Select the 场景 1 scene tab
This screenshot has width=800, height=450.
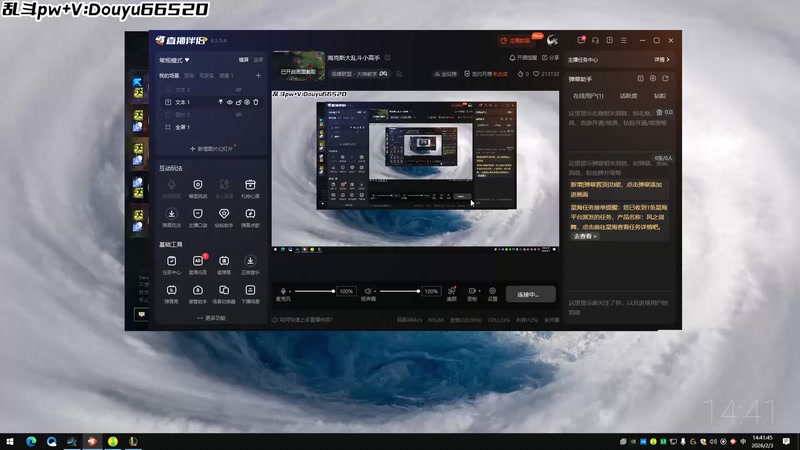pos(226,76)
